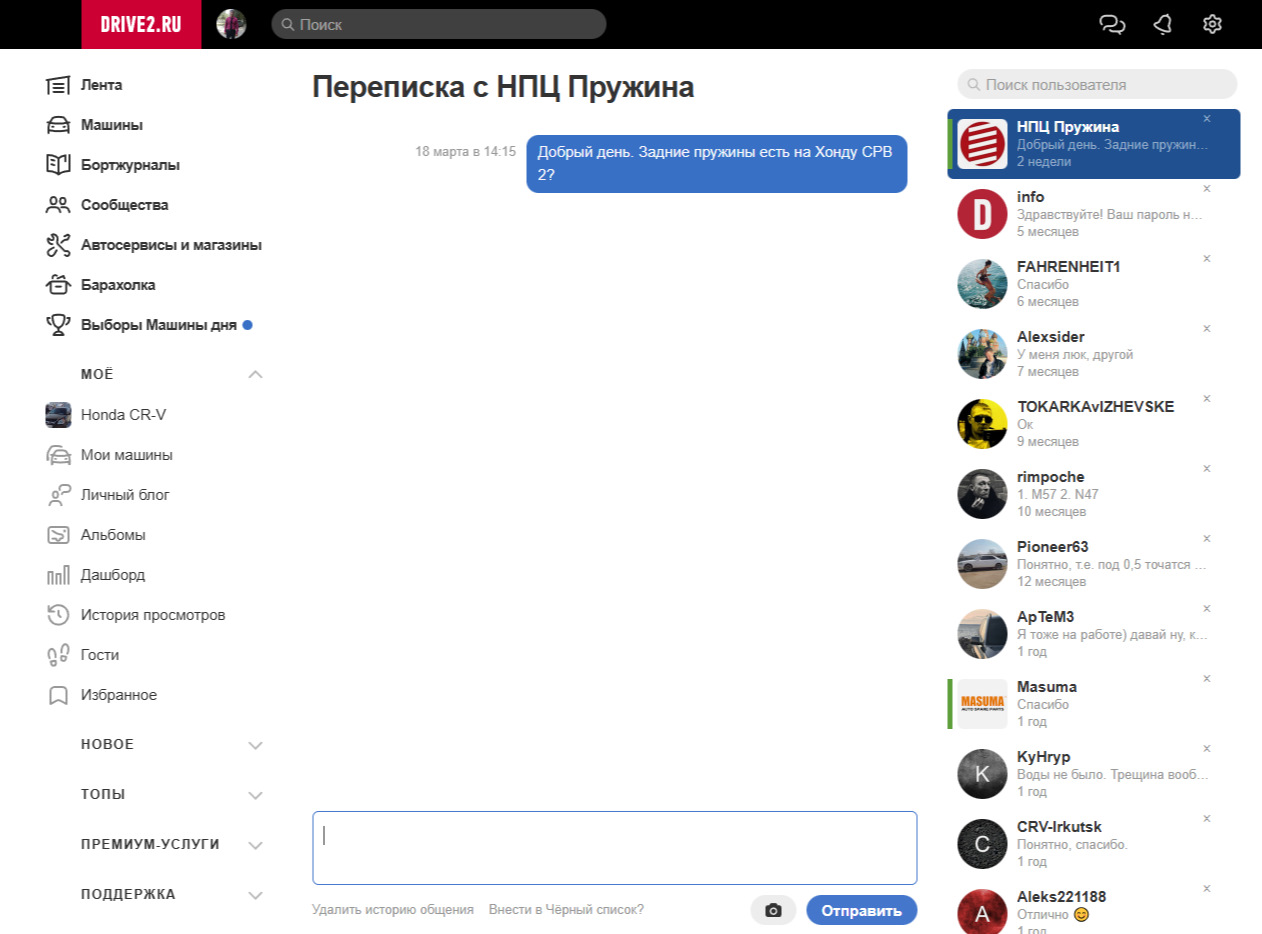Open Бортжурналы in sidebar
Image resolution: width=1262 pixels, height=934 pixels.
[130, 165]
